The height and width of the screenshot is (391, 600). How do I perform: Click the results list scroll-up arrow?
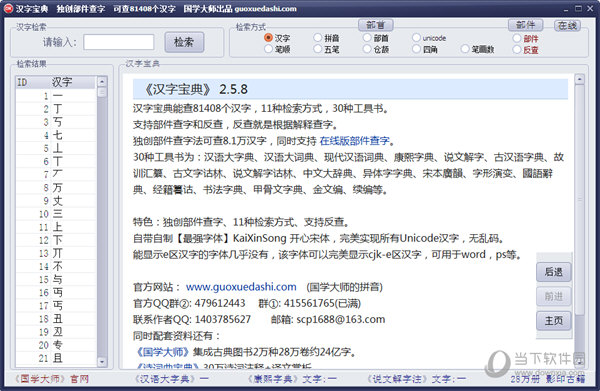coord(102,81)
